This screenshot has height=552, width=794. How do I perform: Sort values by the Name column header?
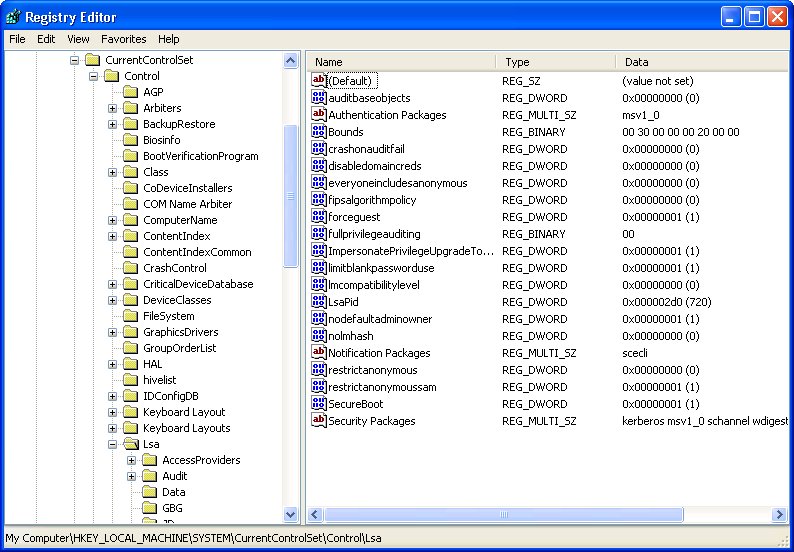[402, 62]
